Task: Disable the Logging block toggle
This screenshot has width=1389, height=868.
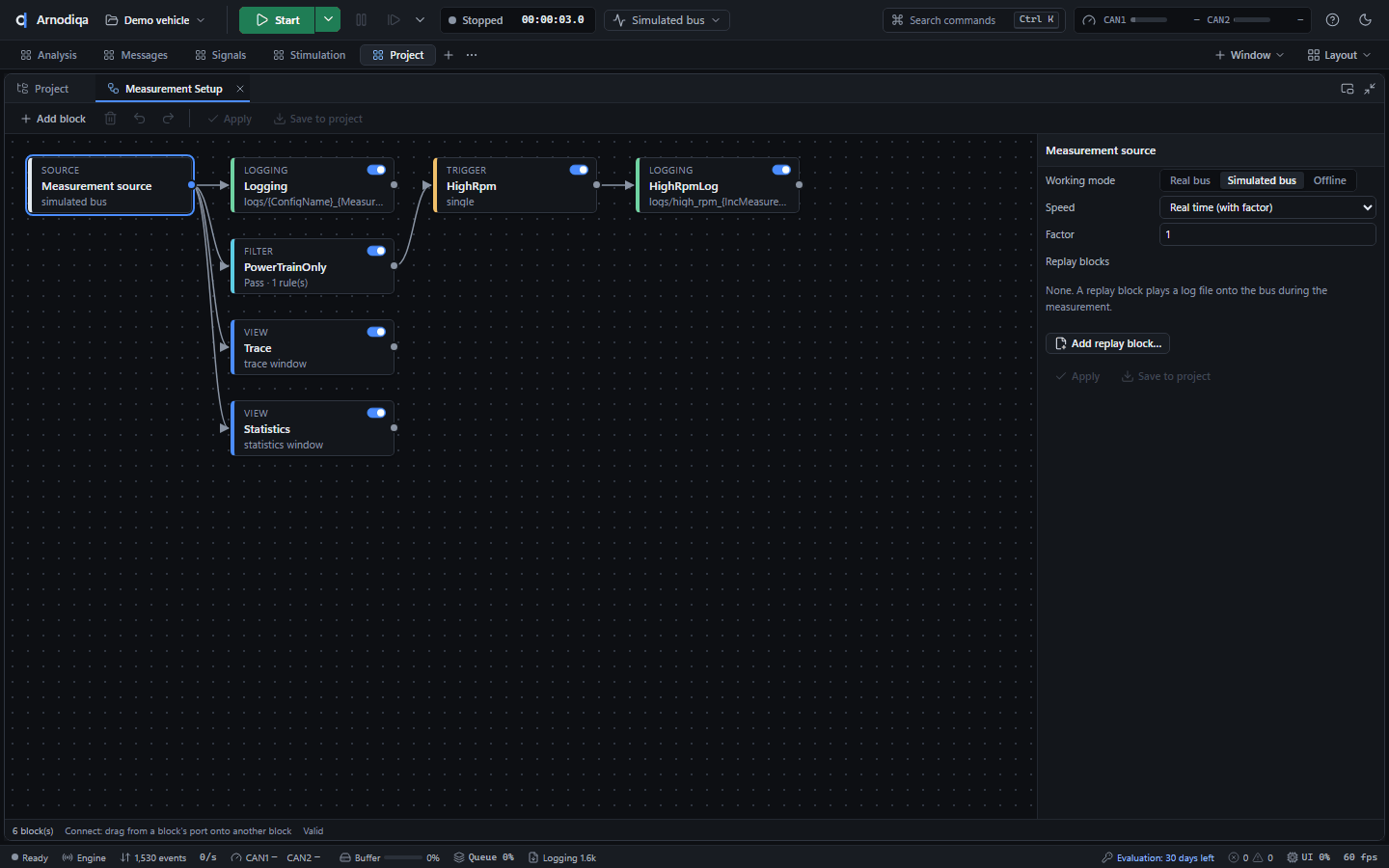Action: [376, 170]
